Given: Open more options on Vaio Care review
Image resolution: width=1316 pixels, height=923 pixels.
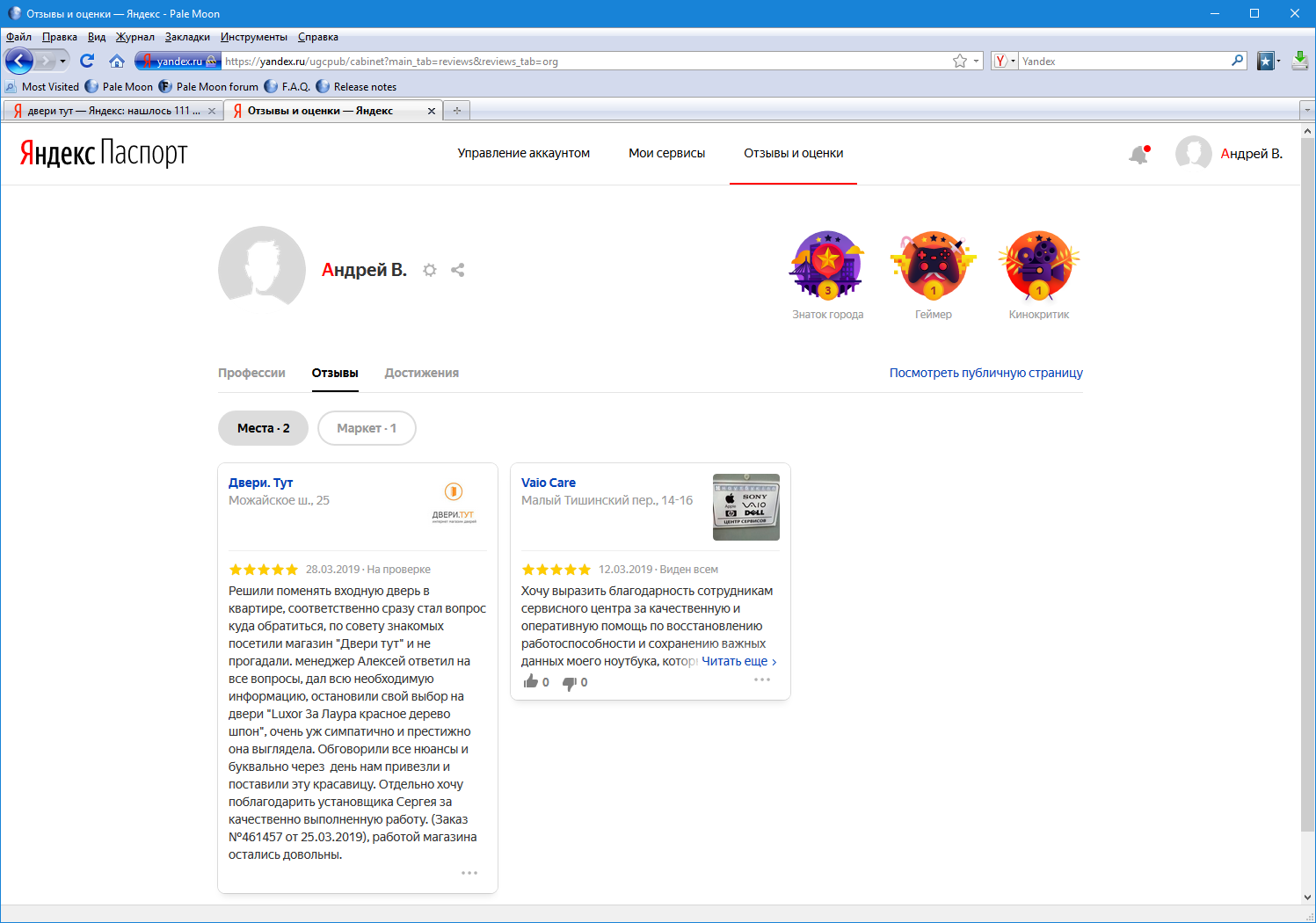Looking at the screenshot, I should click(x=762, y=680).
